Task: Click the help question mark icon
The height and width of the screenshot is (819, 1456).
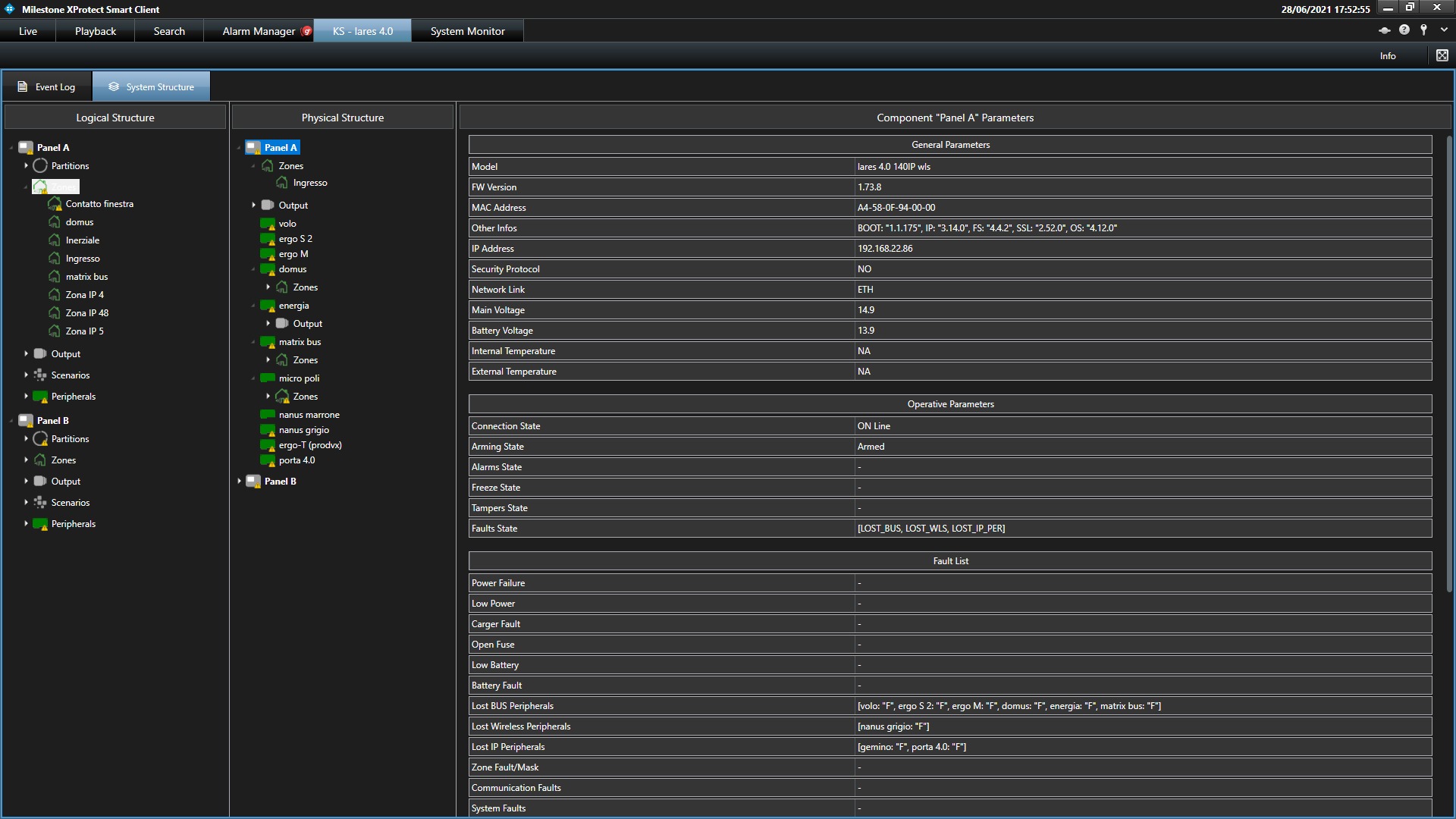Action: click(1404, 30)
